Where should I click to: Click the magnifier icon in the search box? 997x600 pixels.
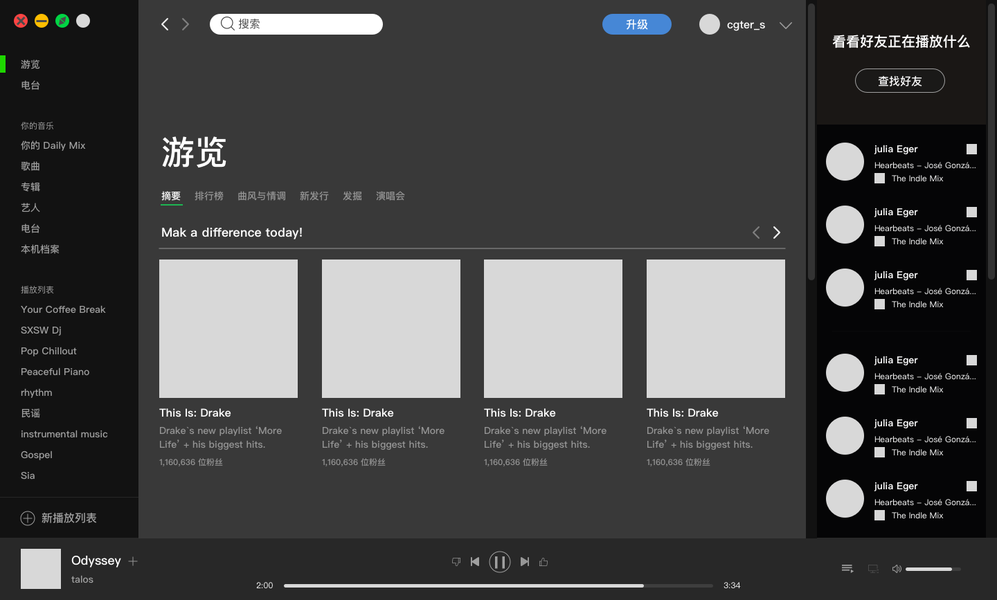[x=227, y=24]
